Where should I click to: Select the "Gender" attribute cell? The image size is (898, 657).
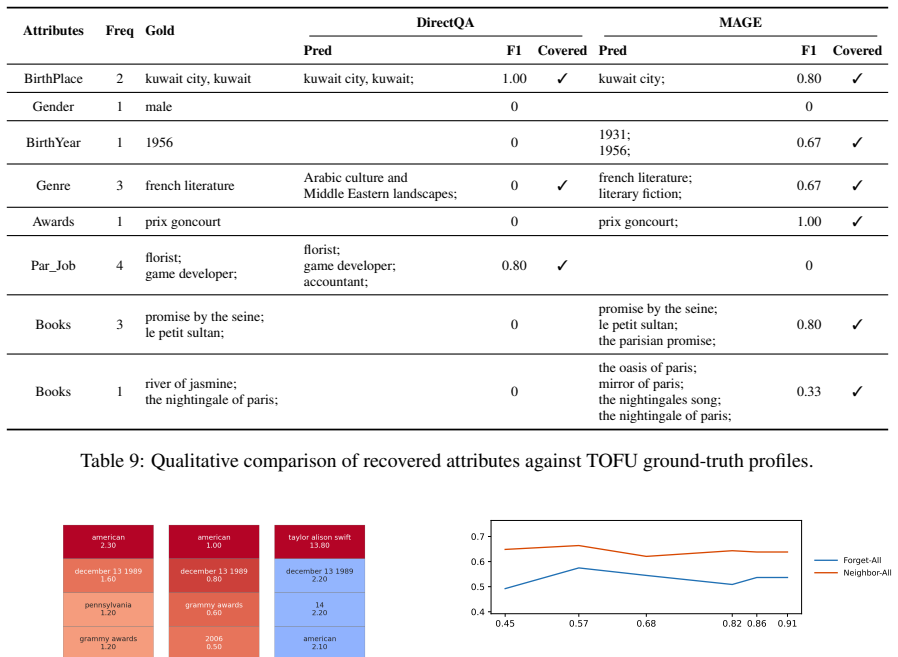click(53, 107)
